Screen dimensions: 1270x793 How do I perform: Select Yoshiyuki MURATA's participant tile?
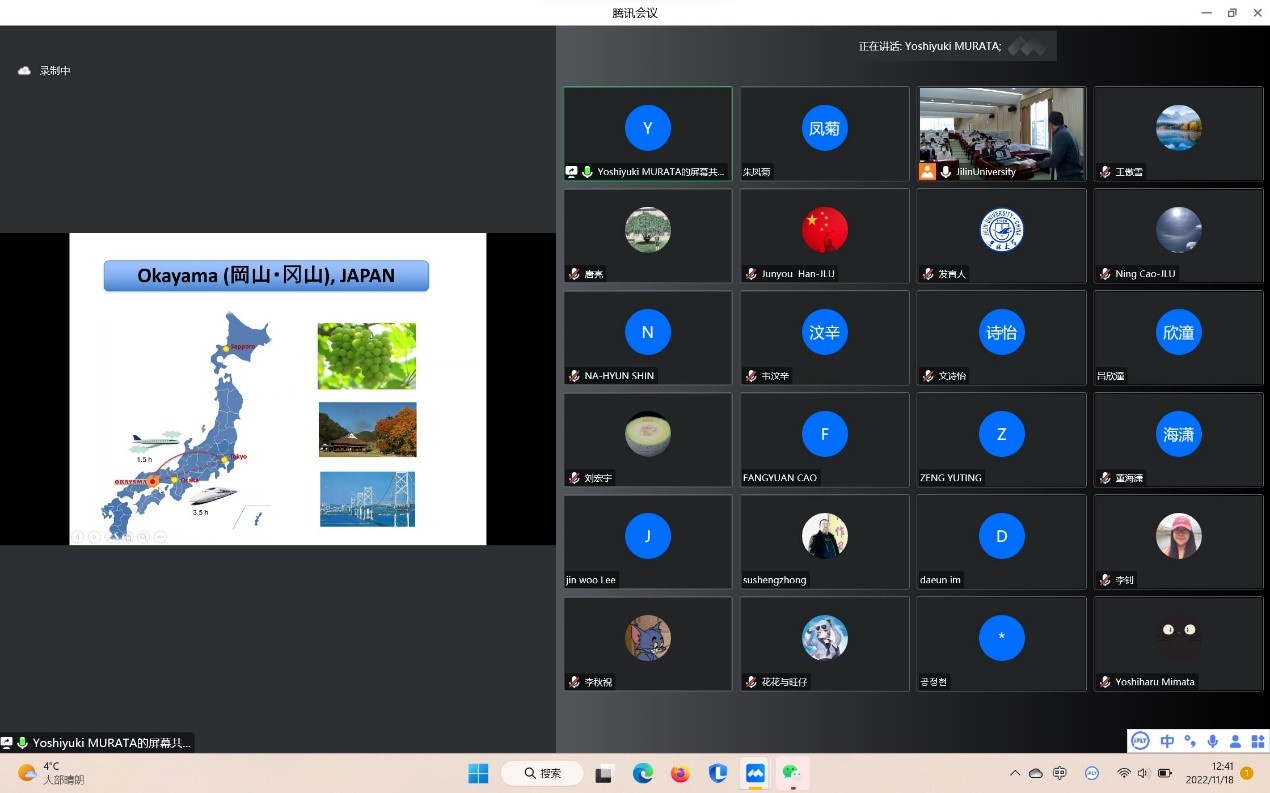(647, 133)
